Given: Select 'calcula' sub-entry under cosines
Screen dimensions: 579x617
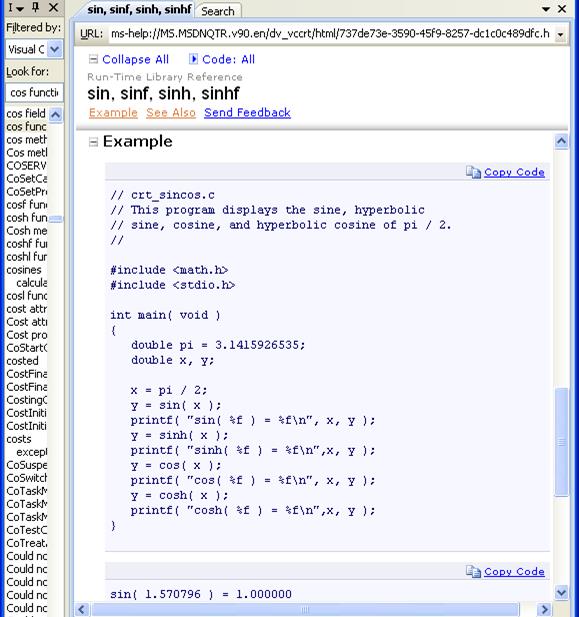Looking at the screenshot, I should 31,283.
